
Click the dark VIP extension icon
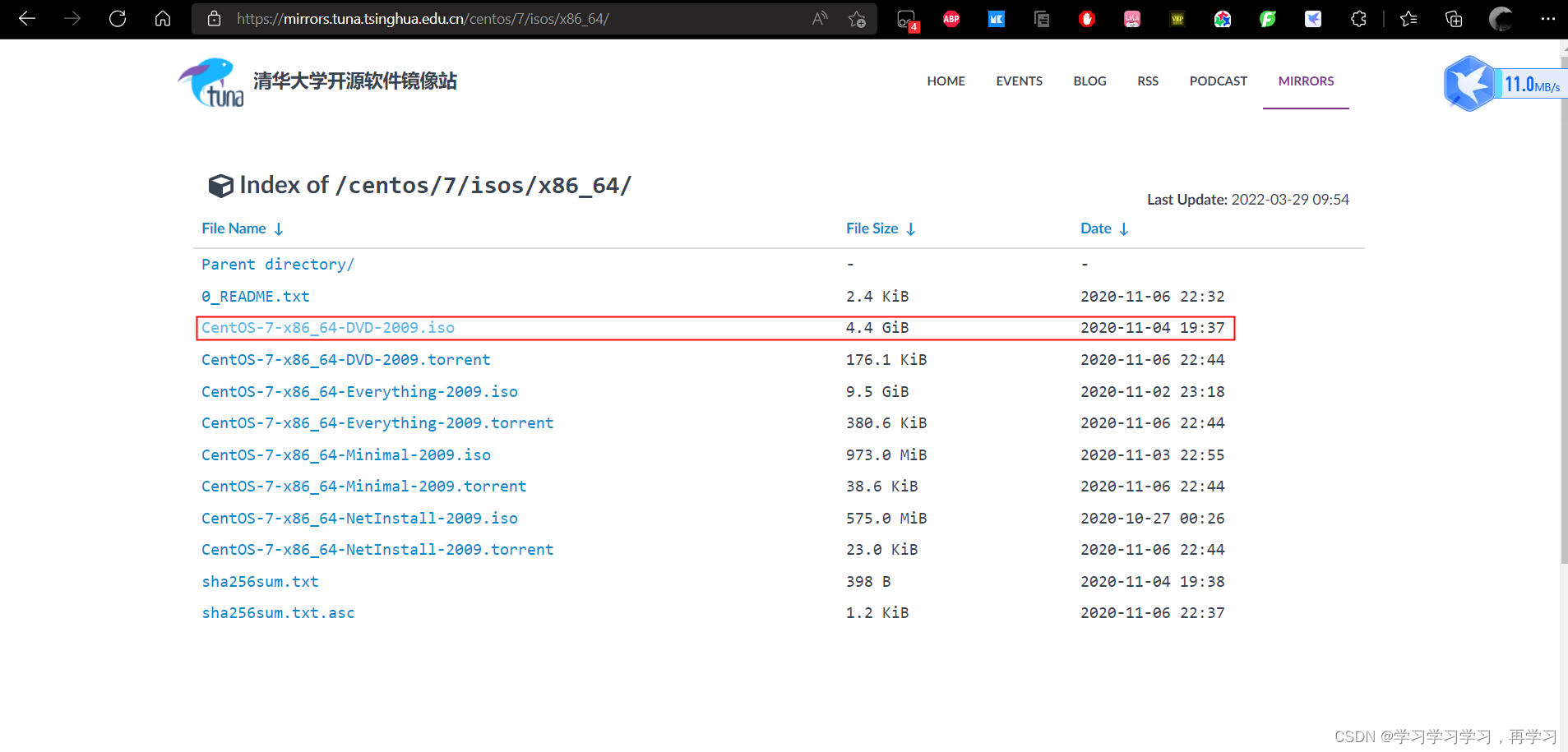[1177, 19]
